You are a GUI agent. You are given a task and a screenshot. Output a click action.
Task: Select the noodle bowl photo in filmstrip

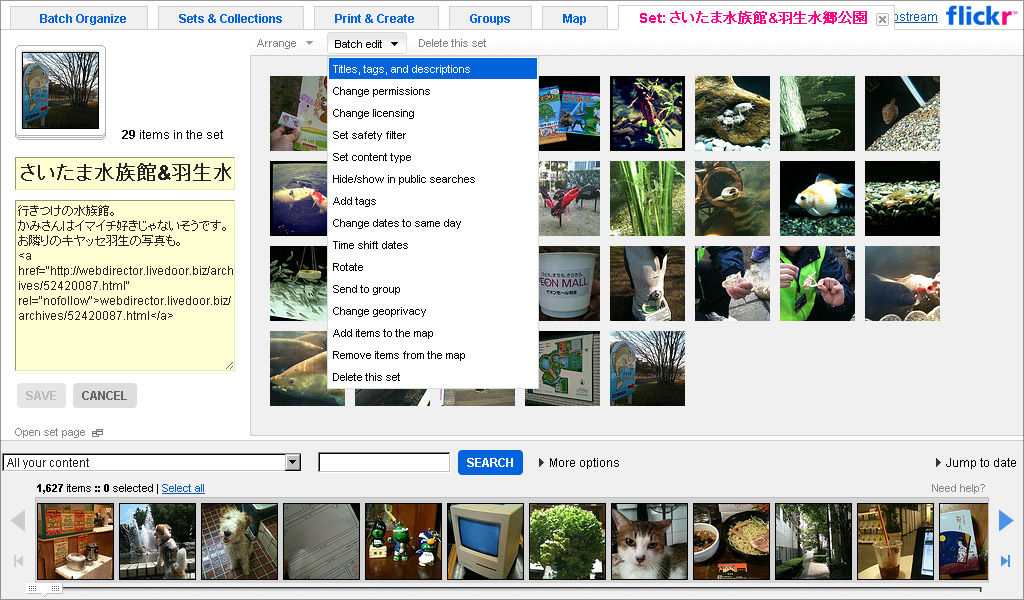(731, 541)
